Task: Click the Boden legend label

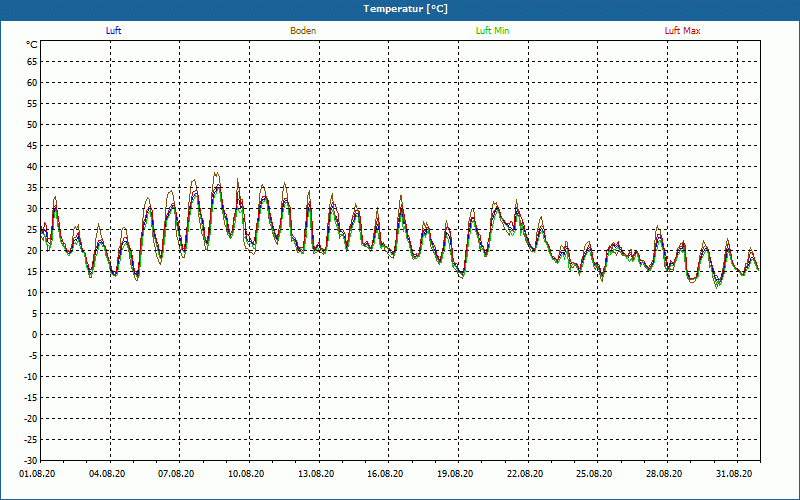Action: click(x=303, y=31)
